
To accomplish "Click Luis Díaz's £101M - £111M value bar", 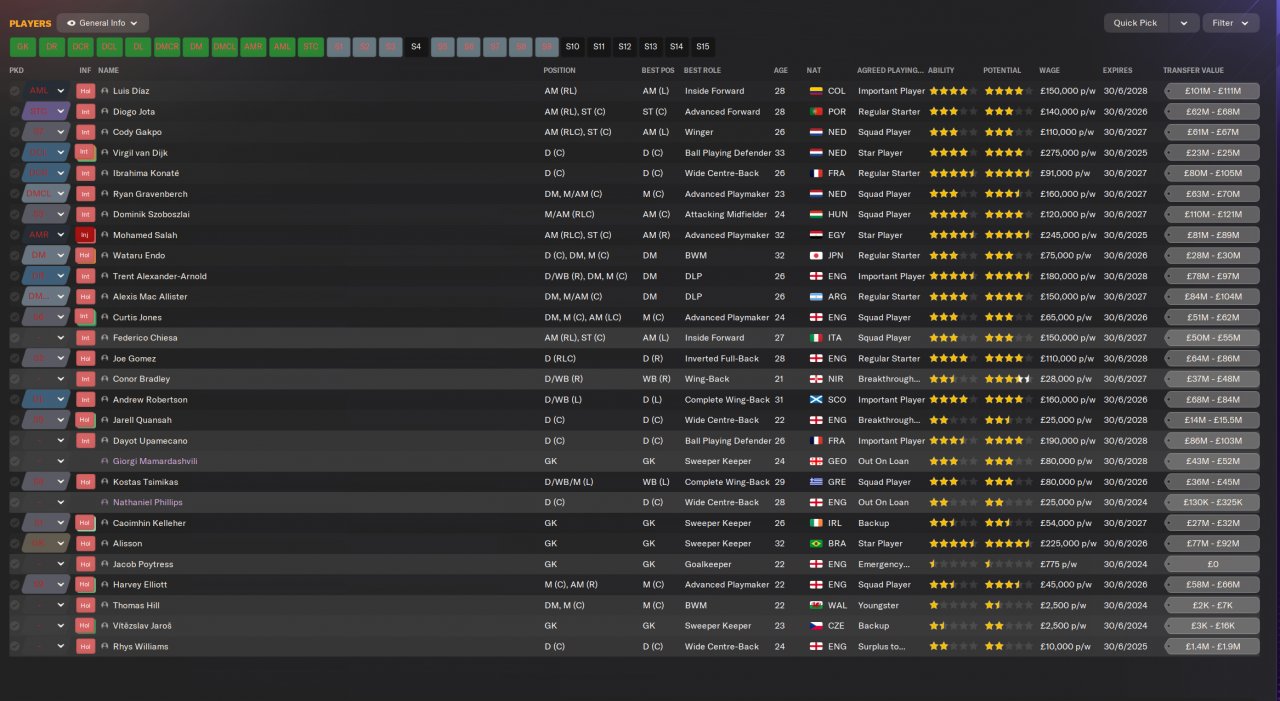I will coord(1212,91).
